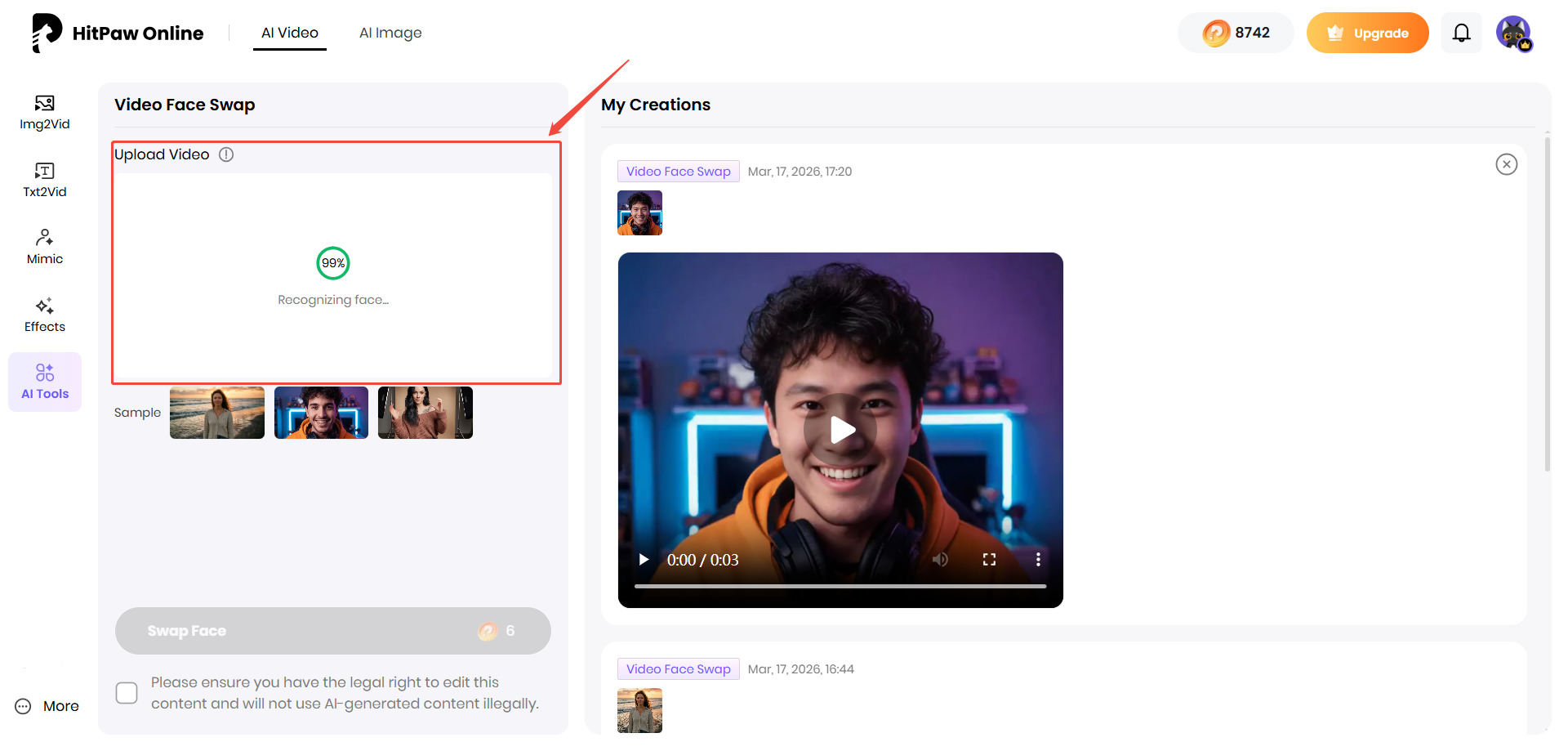This screenshot has width=1568, height=751.
Task: Open the Txt2Vid tool
Action: (x=44, y=179)
